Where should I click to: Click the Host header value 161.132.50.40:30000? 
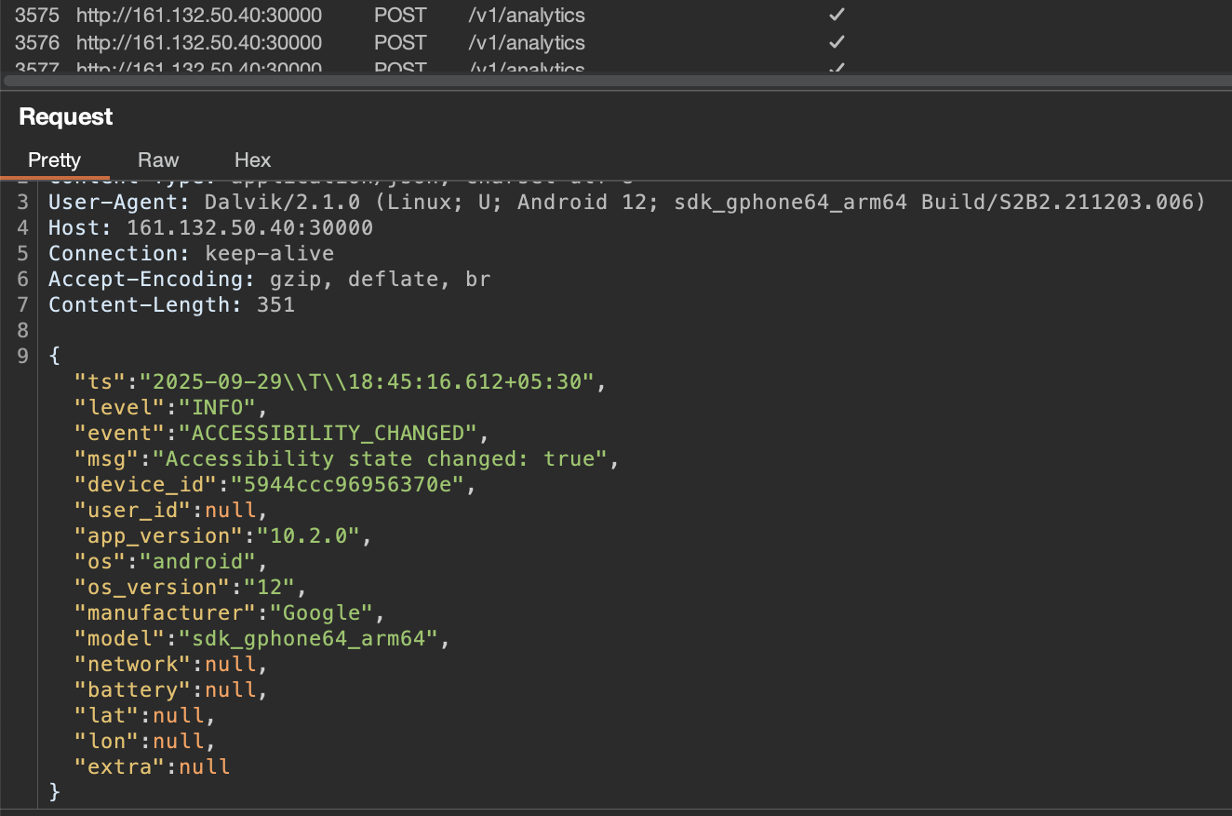coord(249,228)
